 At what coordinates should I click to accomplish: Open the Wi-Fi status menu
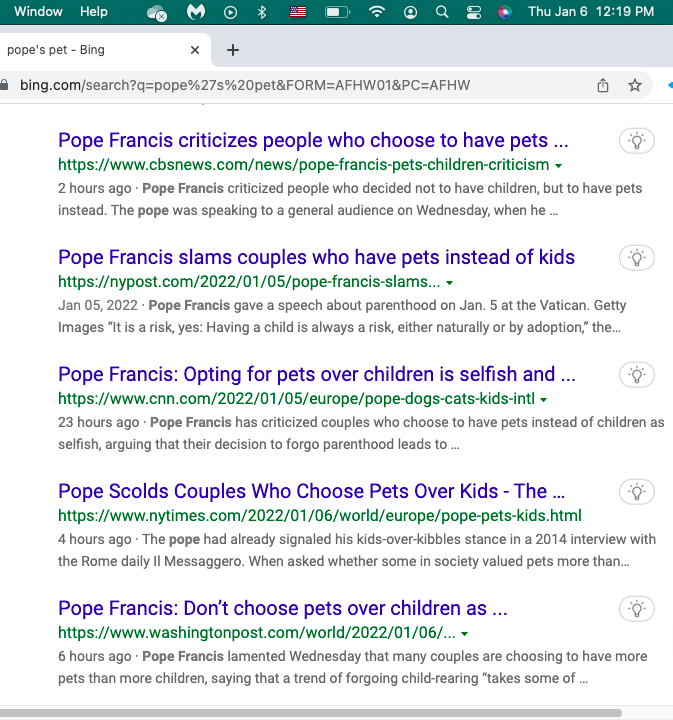[377, 12]
